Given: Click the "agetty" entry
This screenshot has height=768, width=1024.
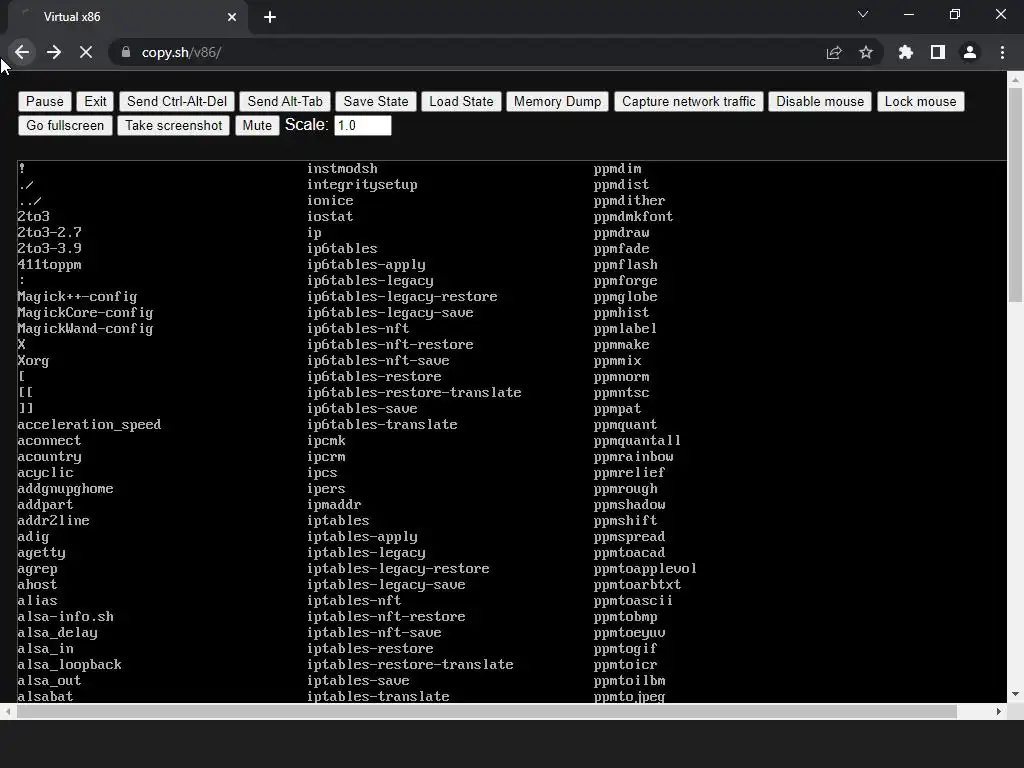Looking at the screenshot, I should point(41,553).
